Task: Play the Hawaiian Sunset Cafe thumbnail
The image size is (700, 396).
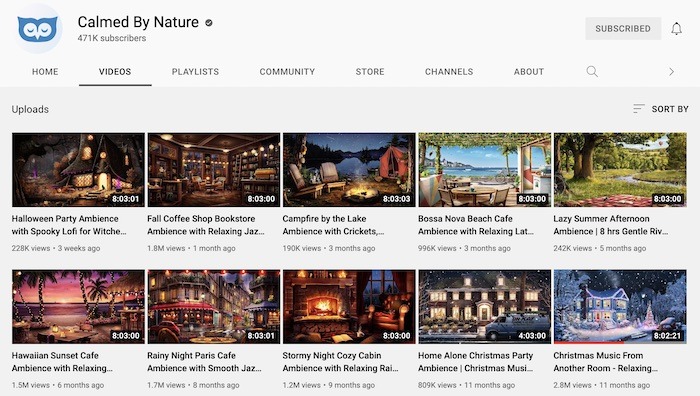Action: tap(78, 307)
